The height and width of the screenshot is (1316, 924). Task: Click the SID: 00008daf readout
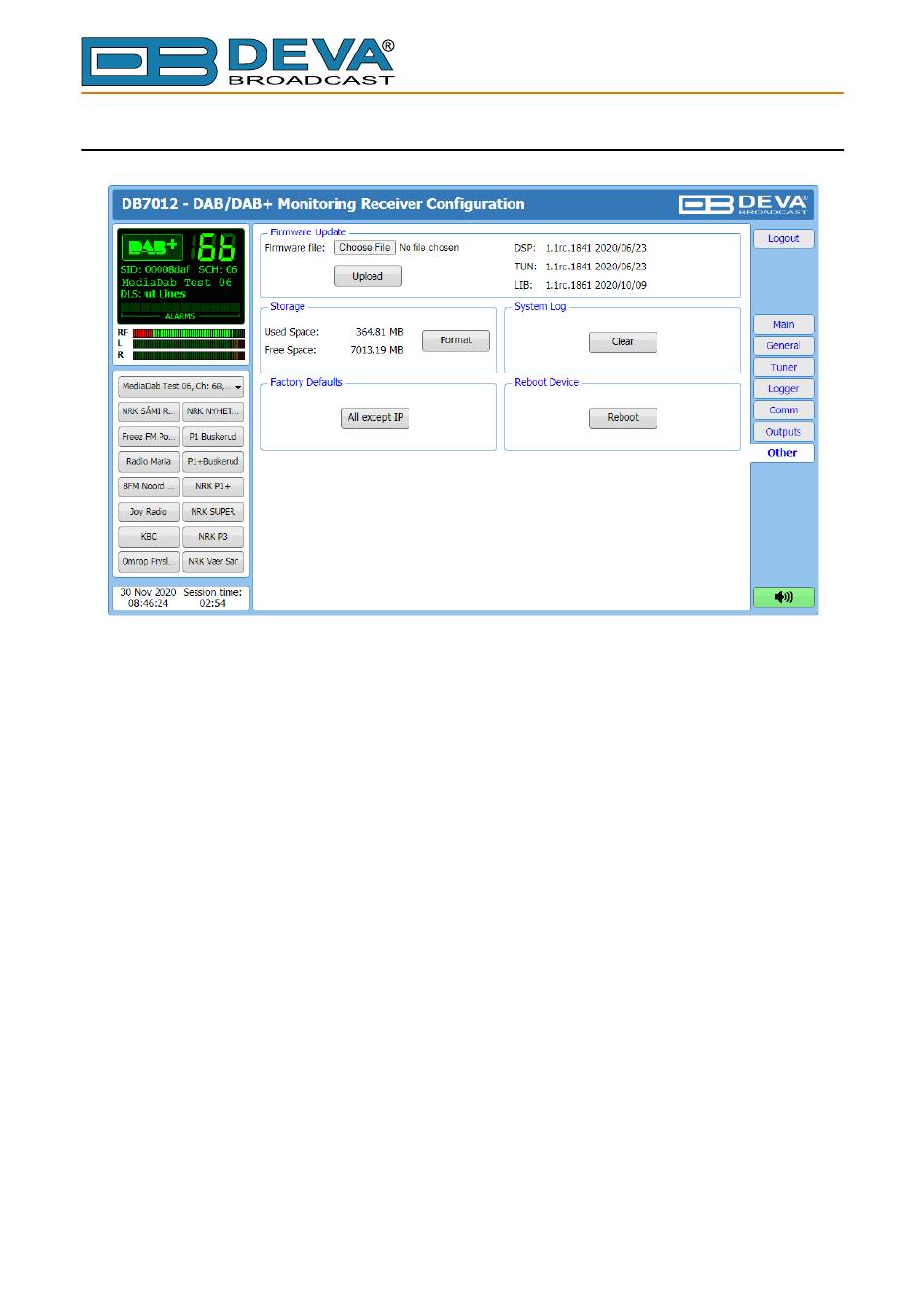155,270
